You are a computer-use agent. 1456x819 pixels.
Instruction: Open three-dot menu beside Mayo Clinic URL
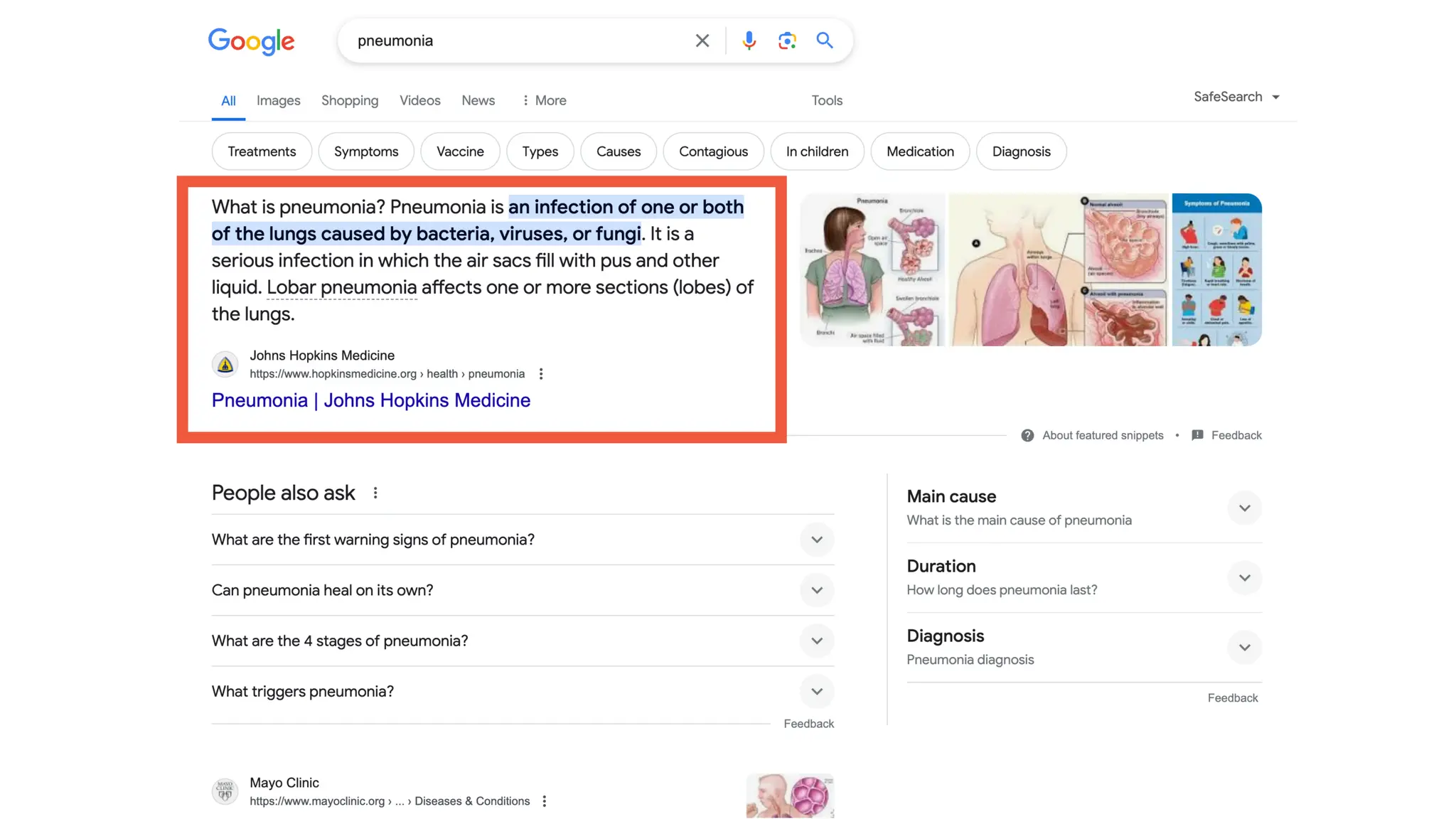click(x=545, y=801)
